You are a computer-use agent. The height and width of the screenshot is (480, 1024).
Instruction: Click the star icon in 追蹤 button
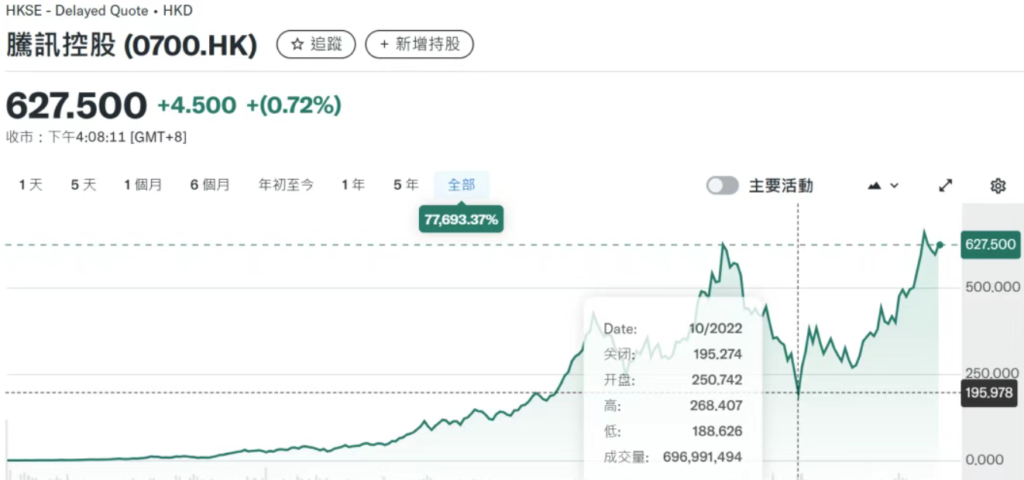point(297,44)
